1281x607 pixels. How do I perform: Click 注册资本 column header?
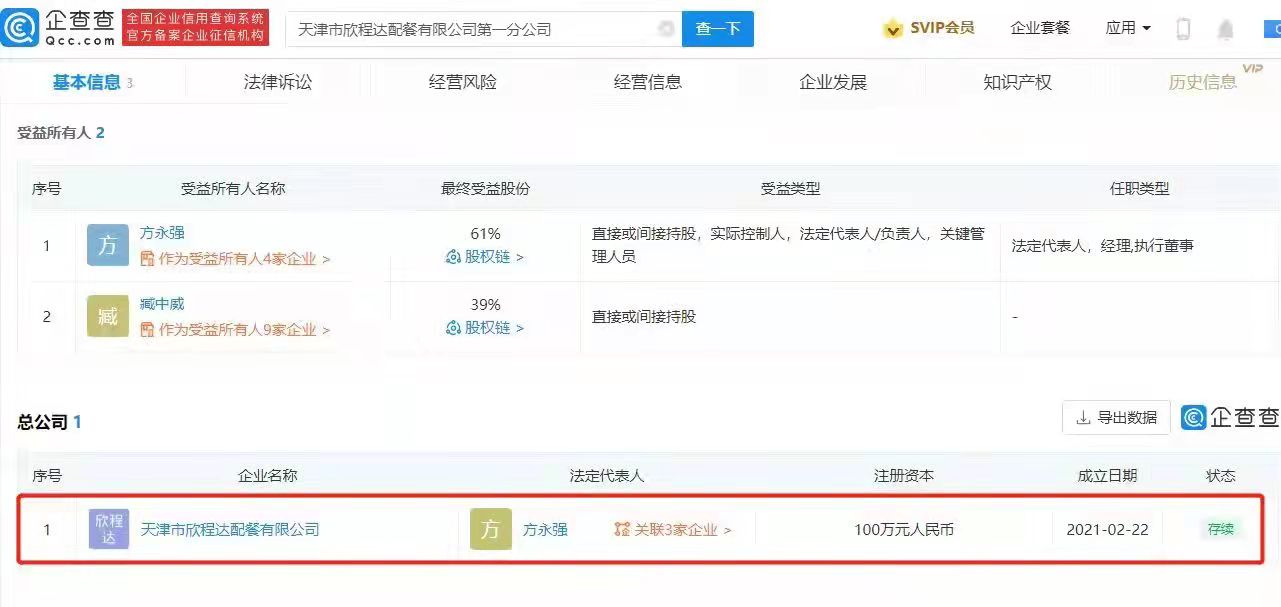click(904, 476)
